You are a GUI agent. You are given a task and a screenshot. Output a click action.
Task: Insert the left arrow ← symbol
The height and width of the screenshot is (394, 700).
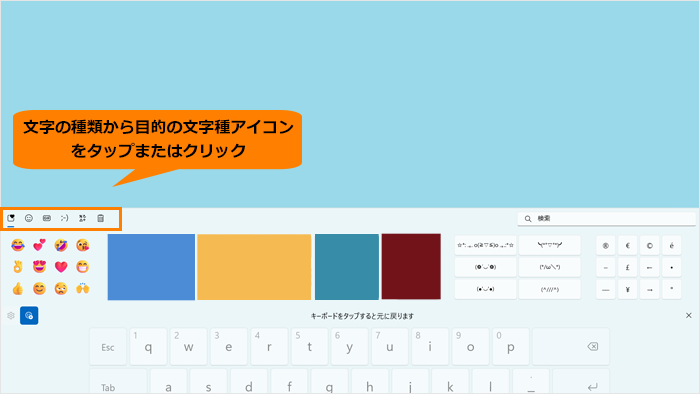coord(650,267)
